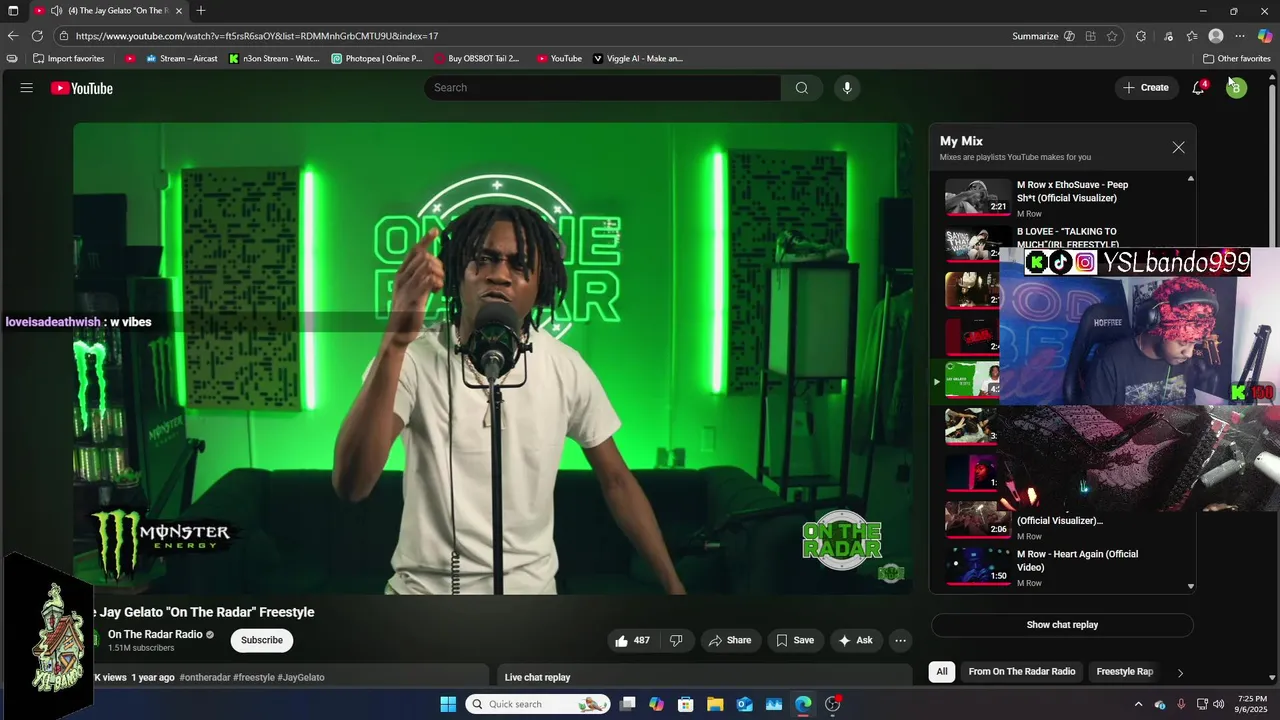
Task: Open the #ontheradar hashtag
Action: pos(205,677)
